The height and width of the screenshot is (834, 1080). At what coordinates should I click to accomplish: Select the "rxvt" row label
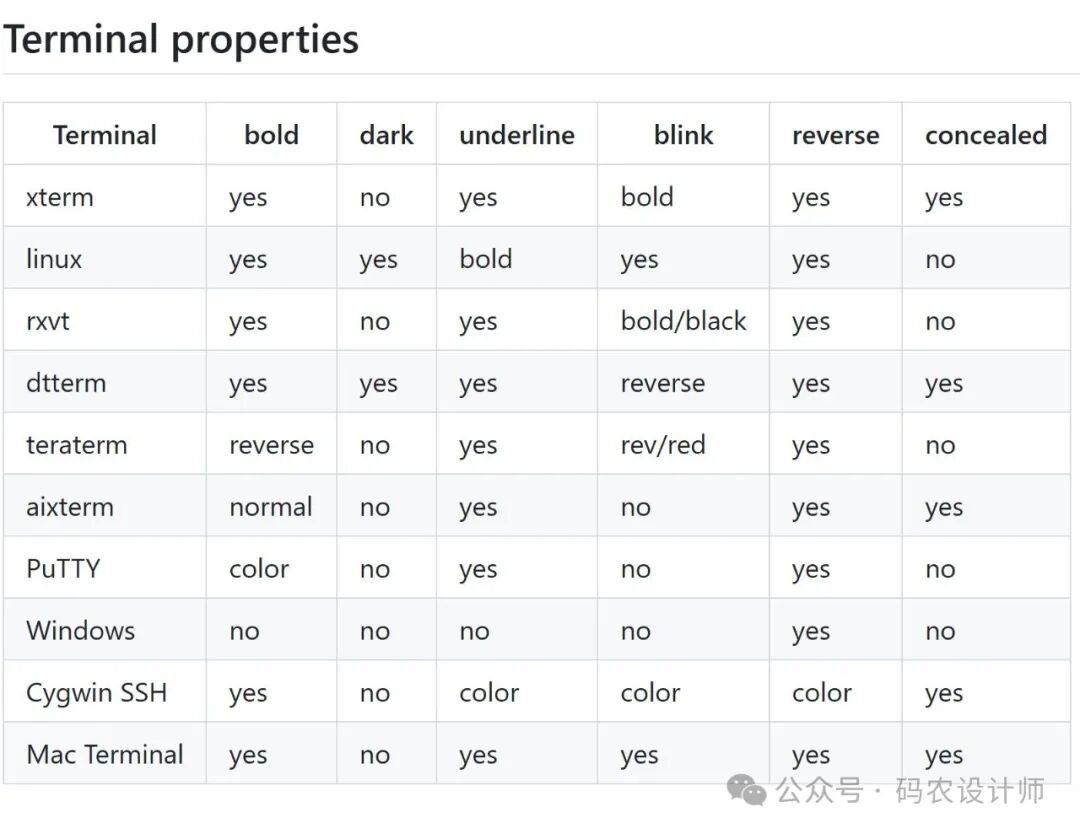(48, 321)
